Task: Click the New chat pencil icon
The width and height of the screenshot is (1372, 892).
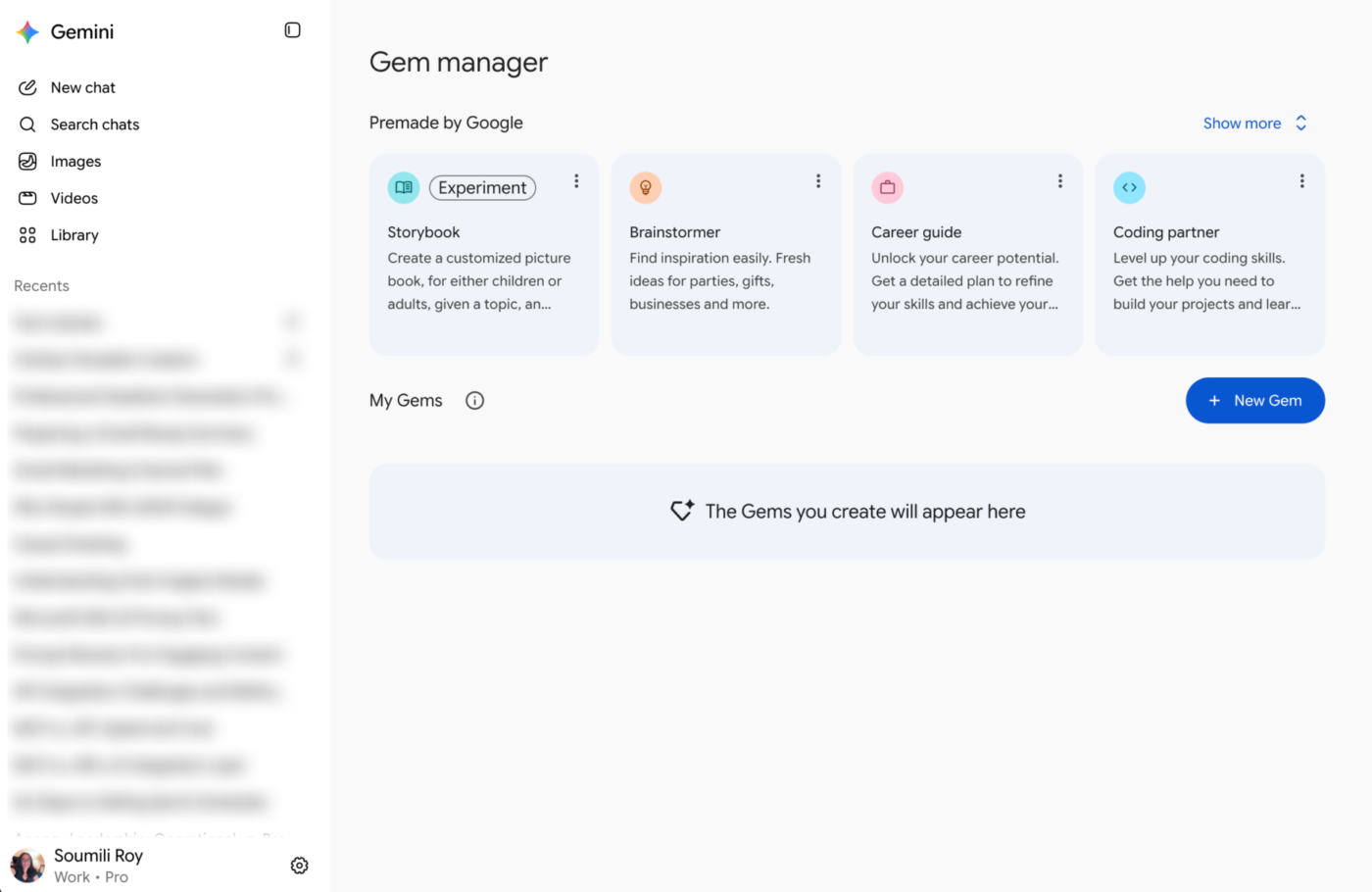Action: pos(27,87)
